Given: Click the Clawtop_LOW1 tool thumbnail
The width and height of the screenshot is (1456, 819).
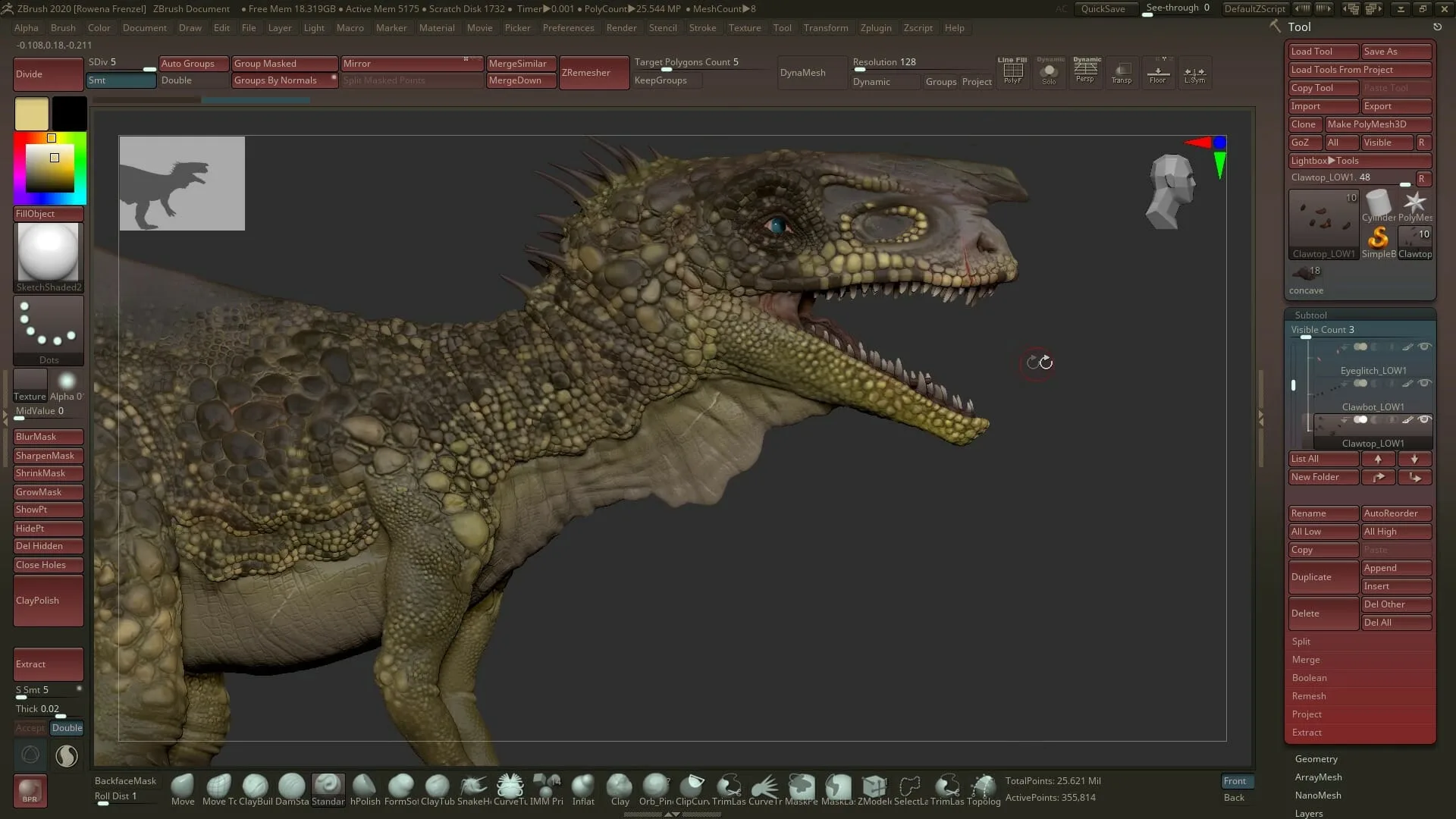Looking at the screenshot, I should [x=1323, y=222].
